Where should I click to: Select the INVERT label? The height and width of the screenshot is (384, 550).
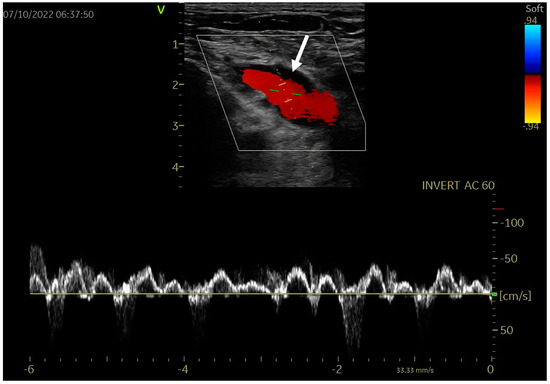pyautogui.click(x=441, y=186)
